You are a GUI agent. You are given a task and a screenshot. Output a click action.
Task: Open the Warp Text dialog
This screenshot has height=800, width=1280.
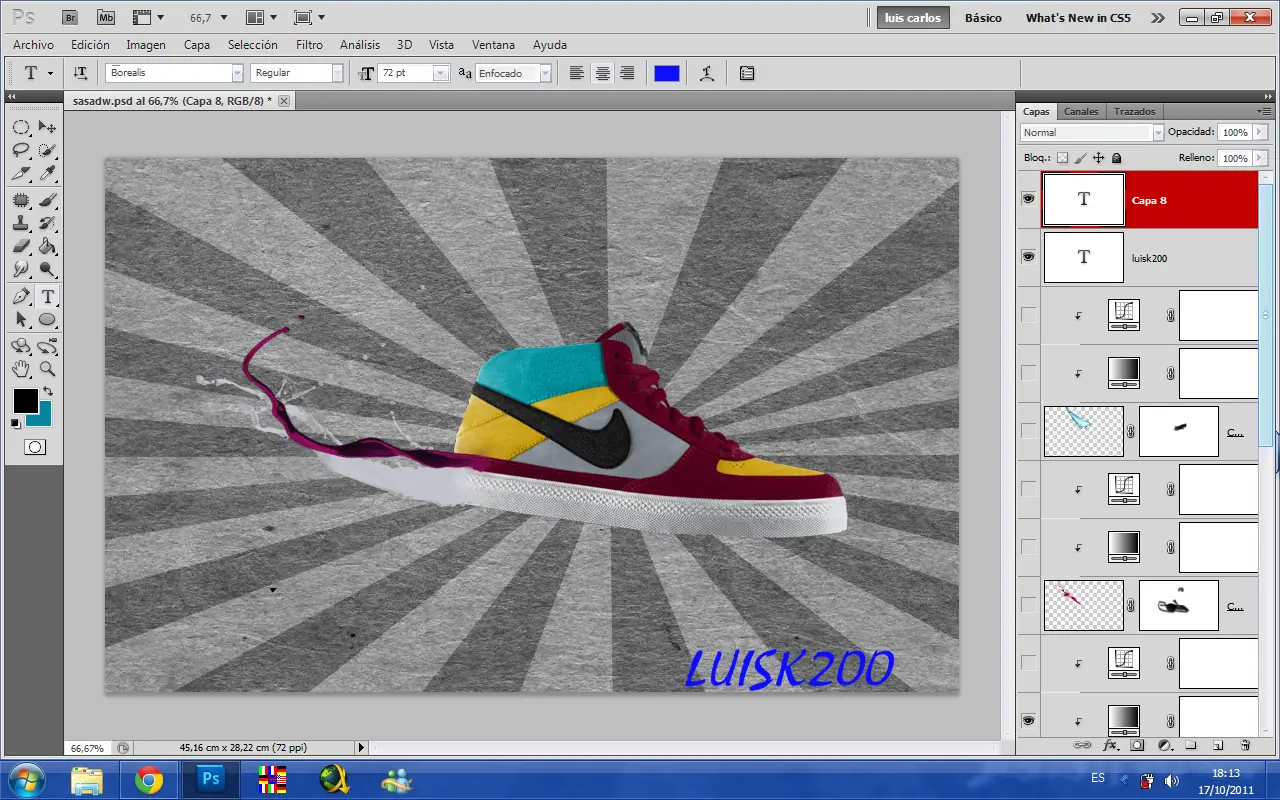point(707,73)
